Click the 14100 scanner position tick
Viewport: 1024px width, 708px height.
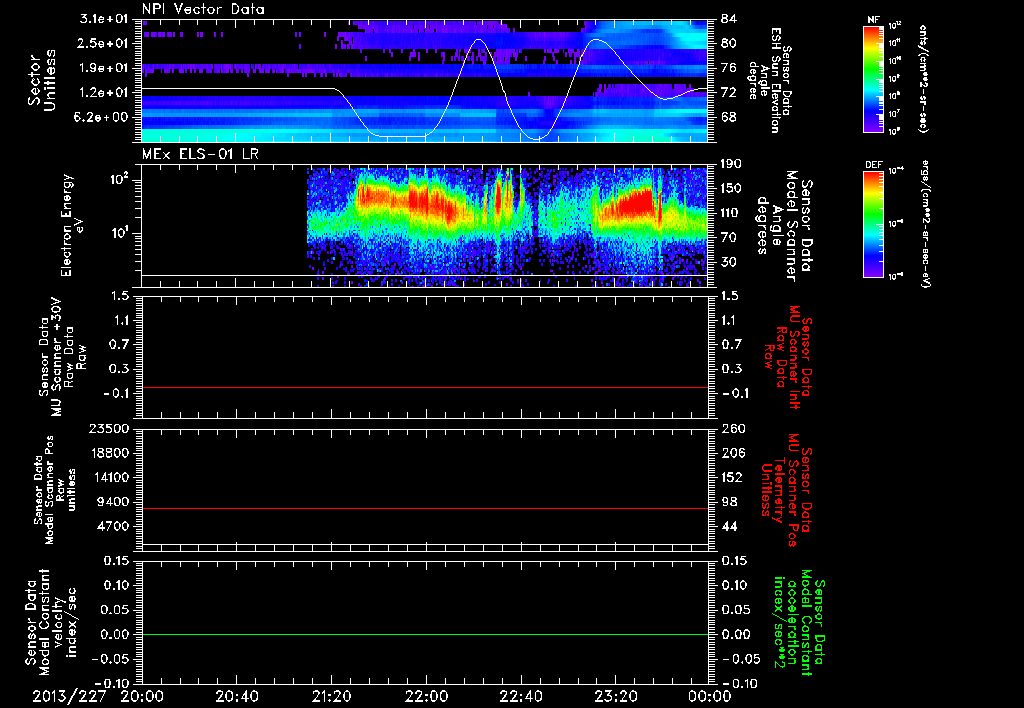[108, 477]
